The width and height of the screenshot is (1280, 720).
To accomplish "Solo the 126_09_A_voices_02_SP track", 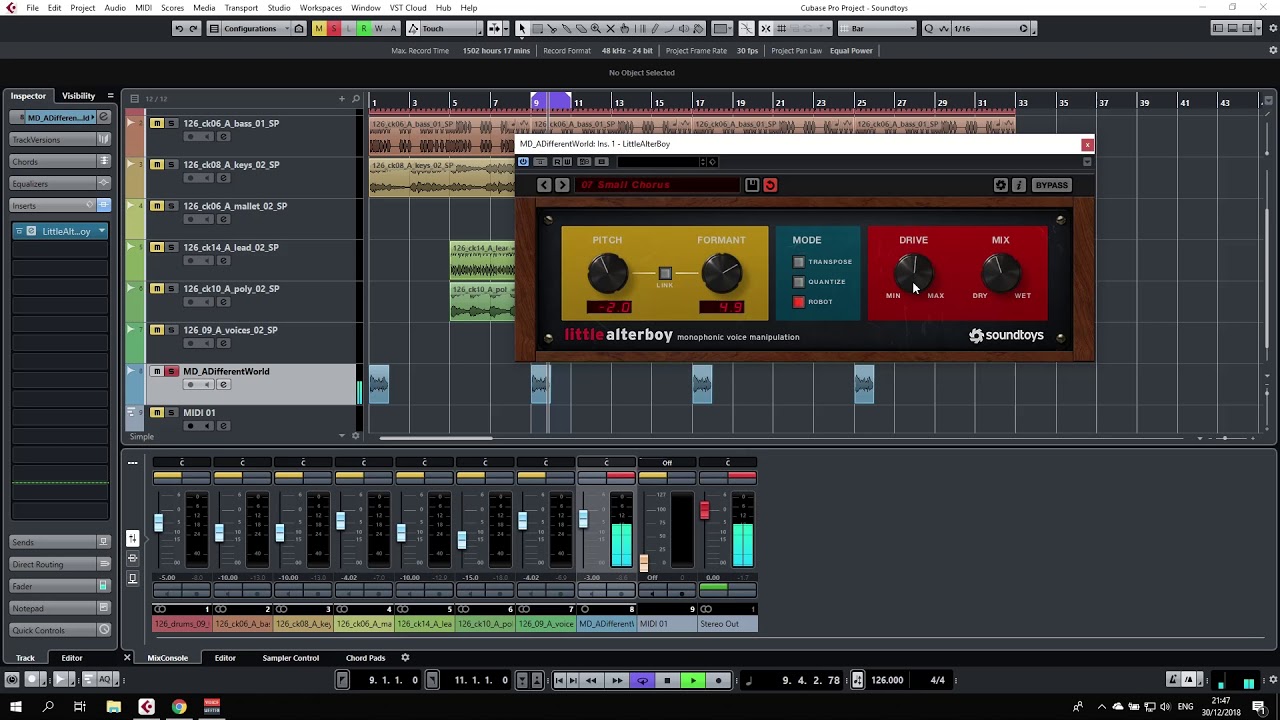I will pyautogui.click(x=171, y=330).
